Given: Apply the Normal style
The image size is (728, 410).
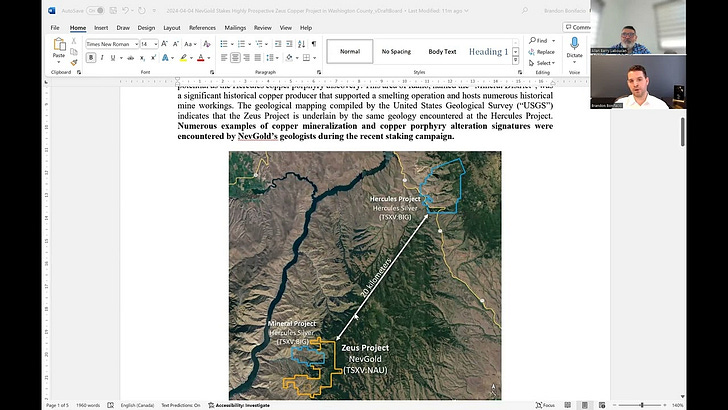Looking at the screenshot, I should point(350,52).
